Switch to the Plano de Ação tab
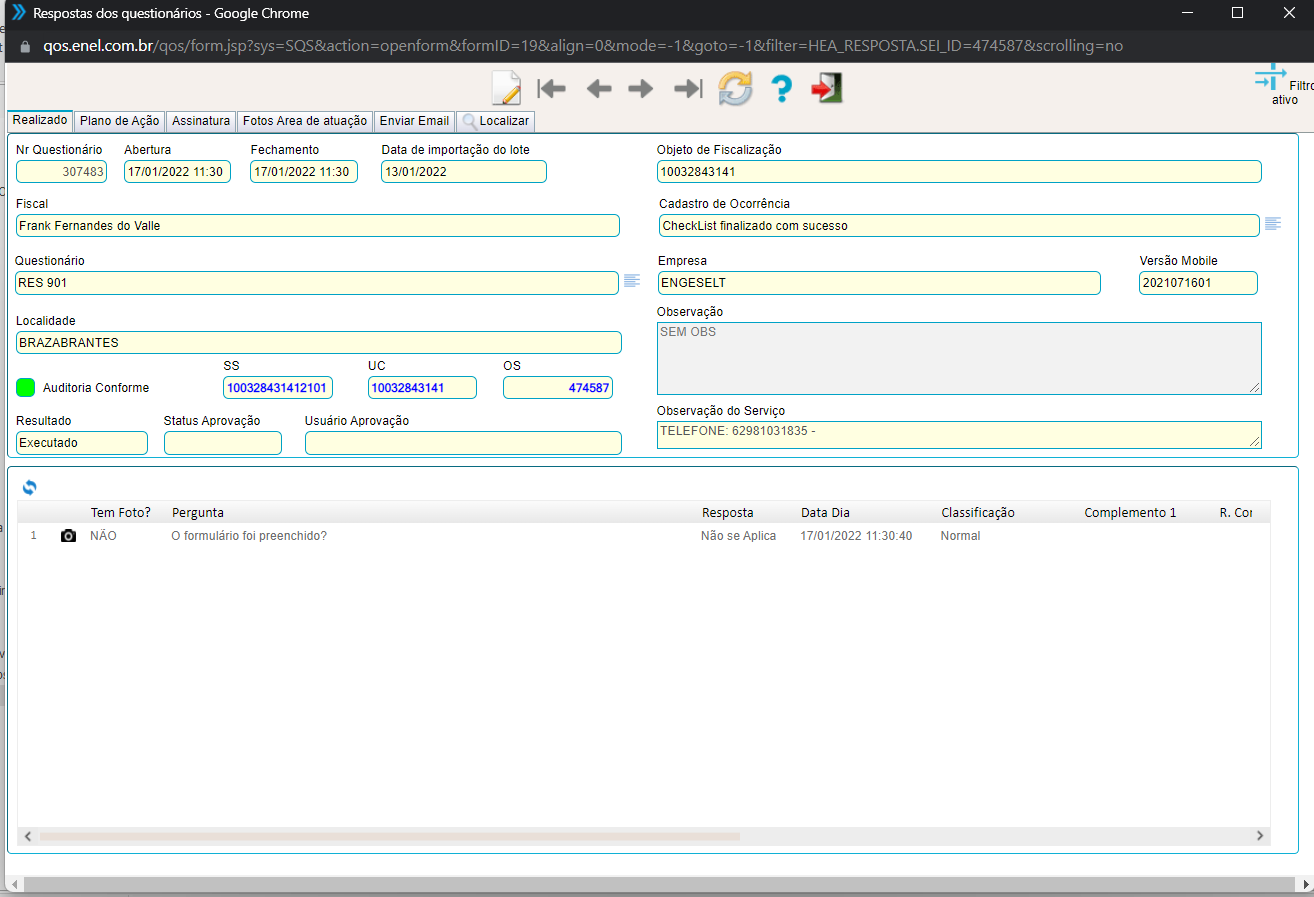This screenshot has height=897, width=1314. click(119, 121)
